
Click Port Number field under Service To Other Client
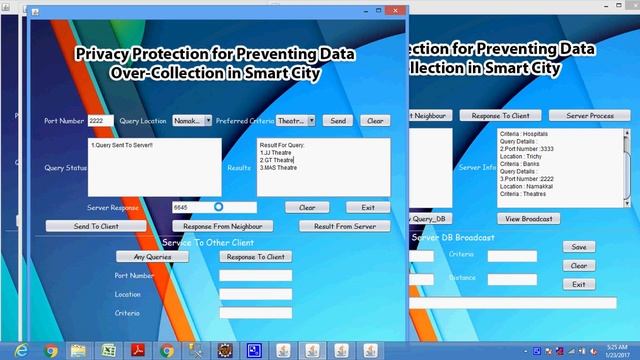point(256,276)
